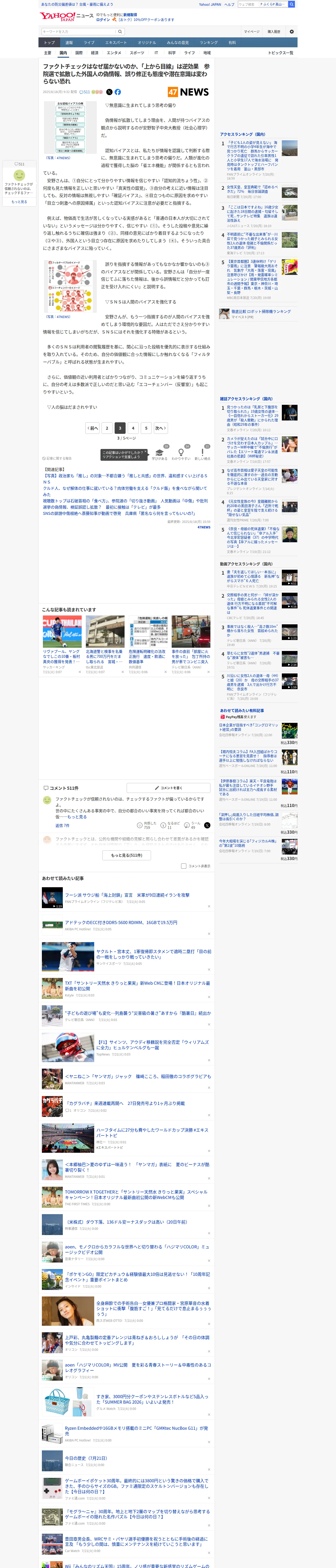
Task: Share the top comment on X
Action: tap(207, 825)
